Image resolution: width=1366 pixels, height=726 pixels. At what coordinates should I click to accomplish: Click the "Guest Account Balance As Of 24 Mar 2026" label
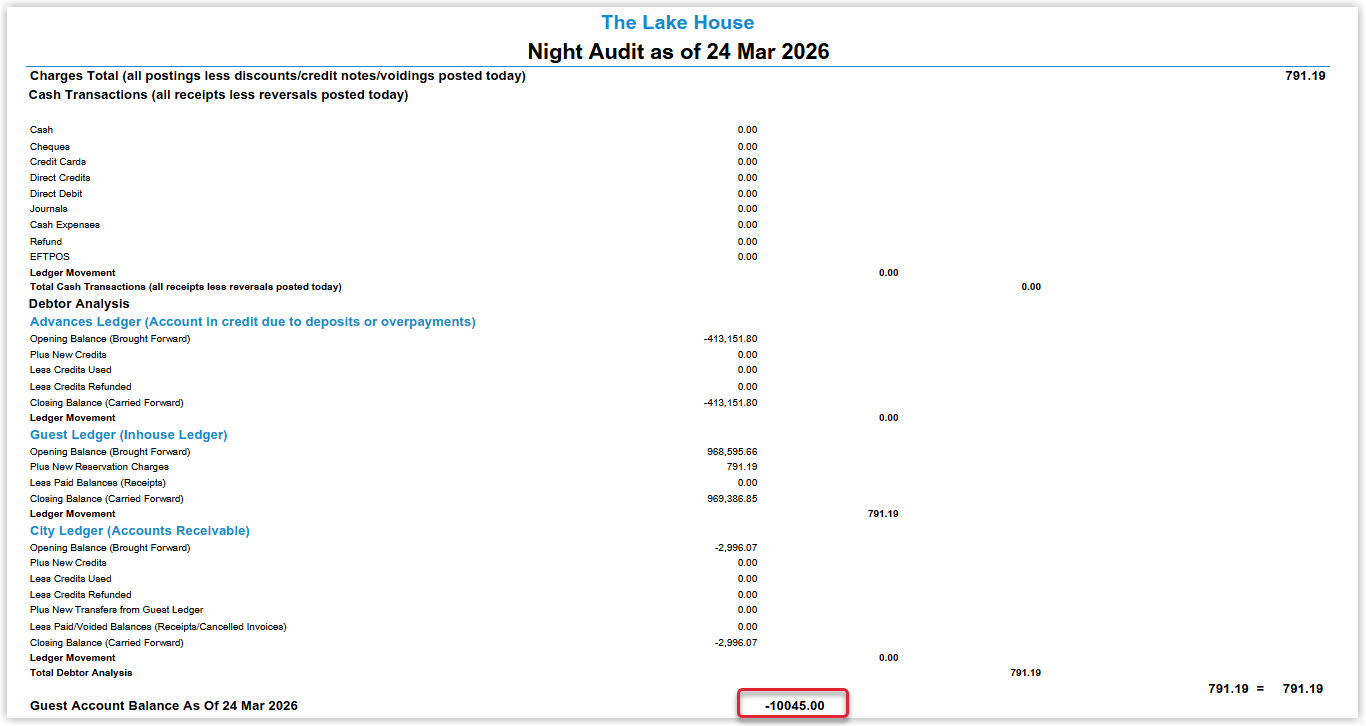pos(164,706)
